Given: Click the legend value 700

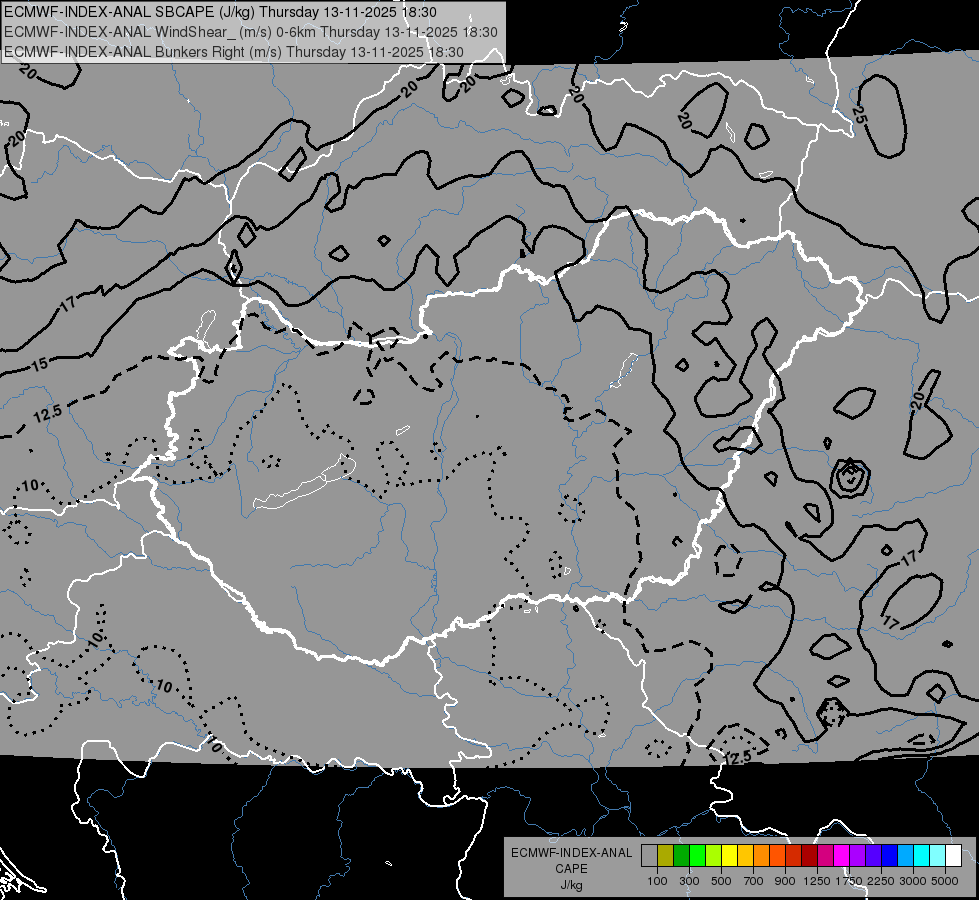Looking at the screenshot, I should [x=754, y=881].
